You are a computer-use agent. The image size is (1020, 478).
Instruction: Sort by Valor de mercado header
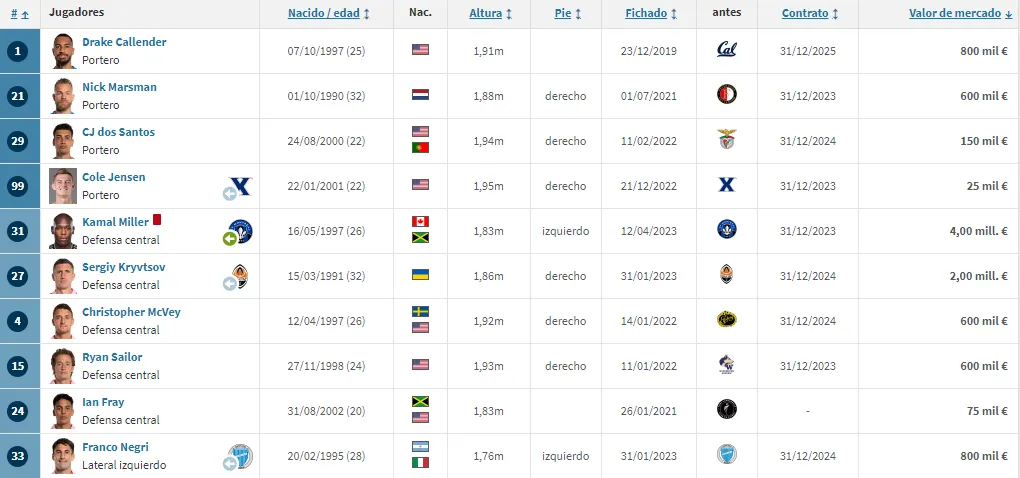pos(958,14)
